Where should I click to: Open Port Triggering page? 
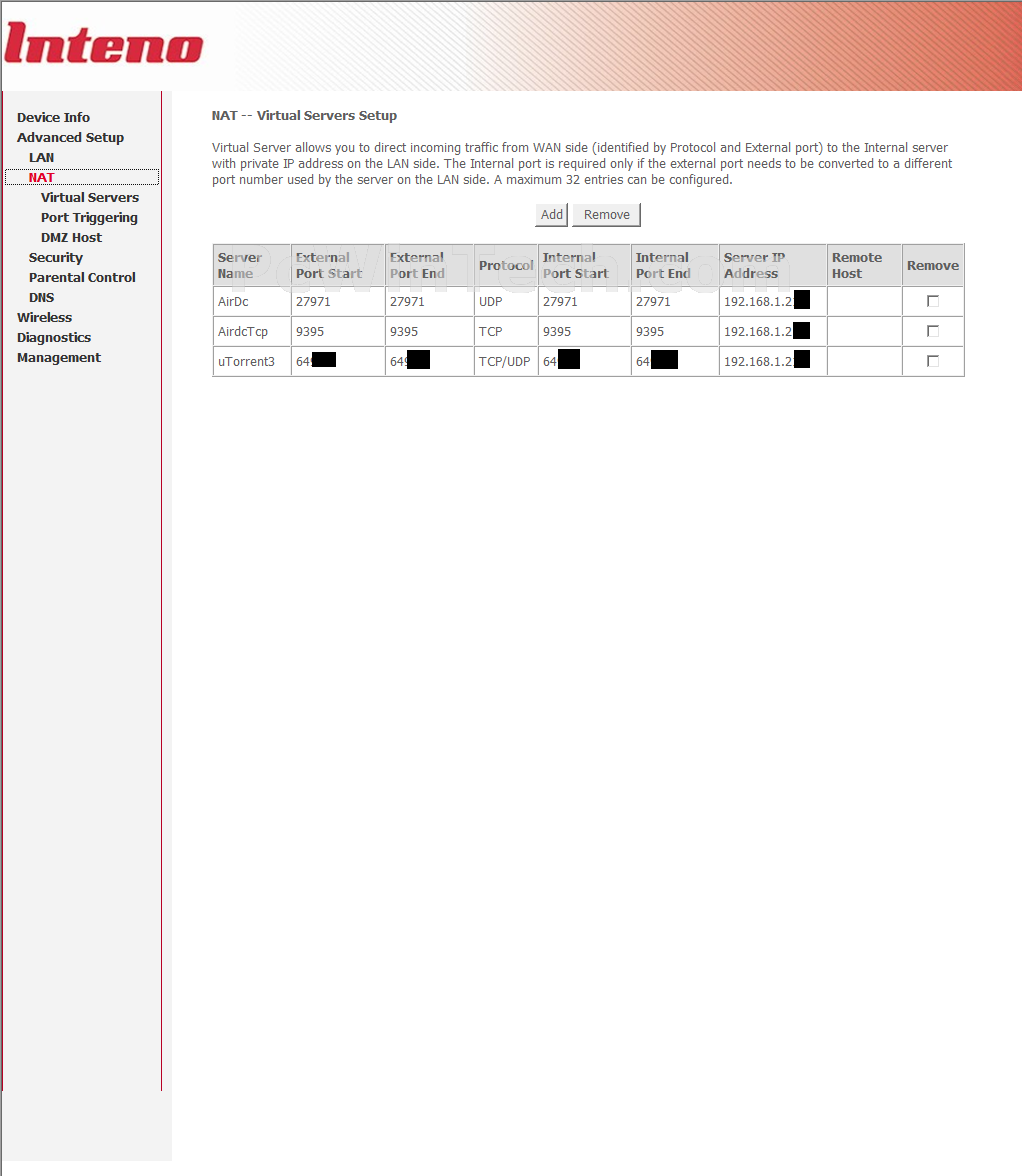click(x=89, y=218)
